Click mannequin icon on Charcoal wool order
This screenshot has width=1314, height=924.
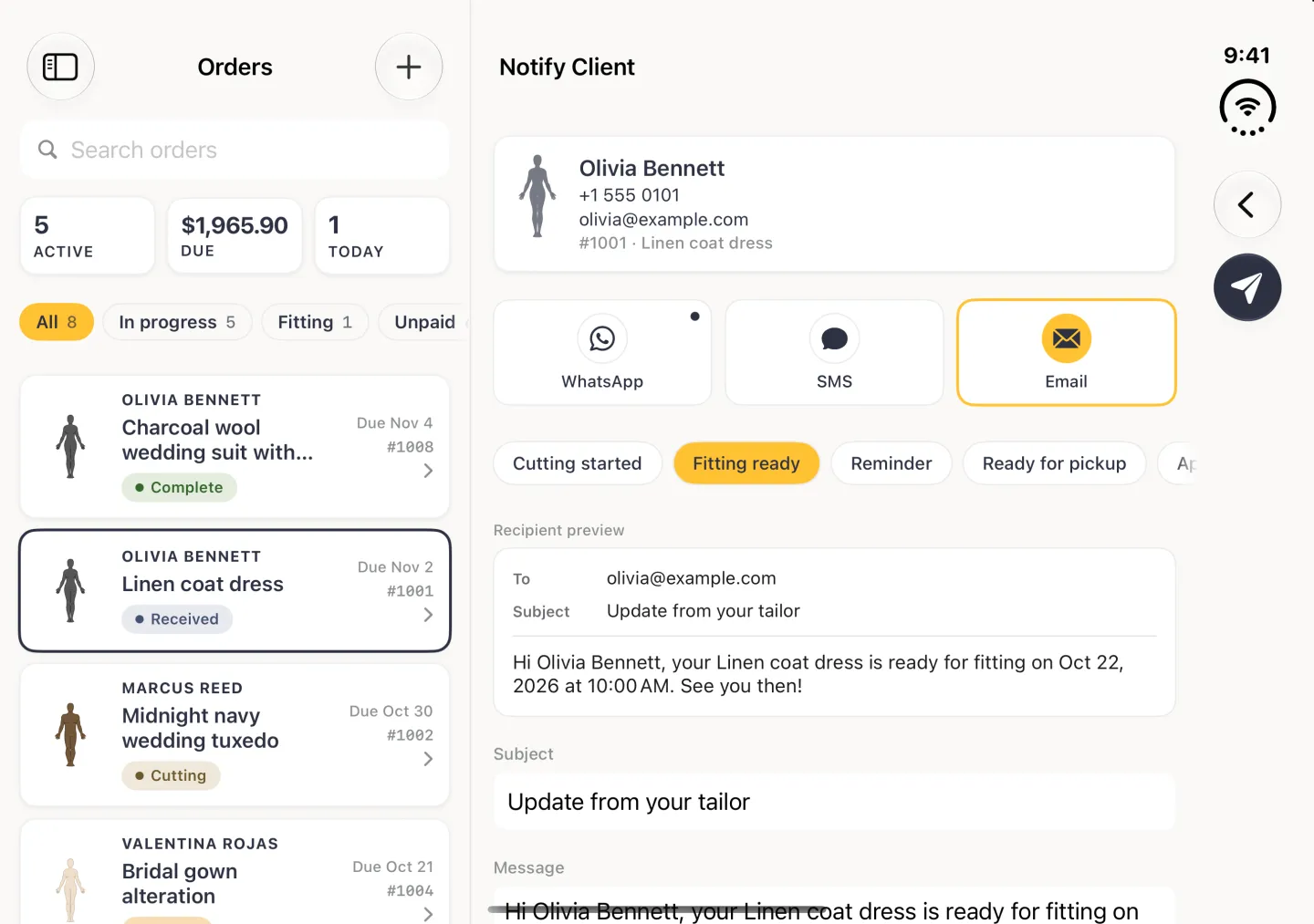[70, 446]
